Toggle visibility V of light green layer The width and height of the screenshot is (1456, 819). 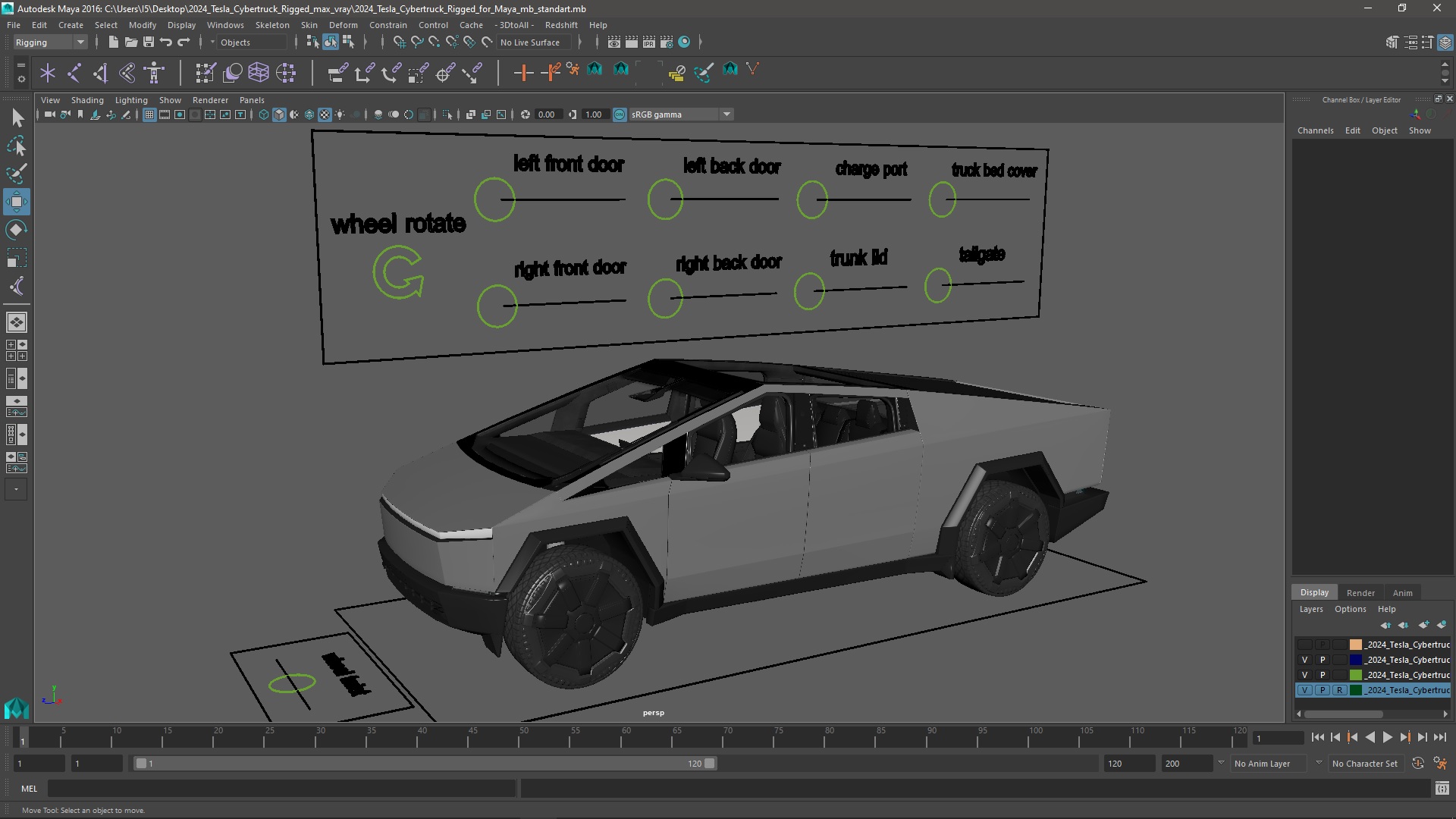[x=1304, y=675]
